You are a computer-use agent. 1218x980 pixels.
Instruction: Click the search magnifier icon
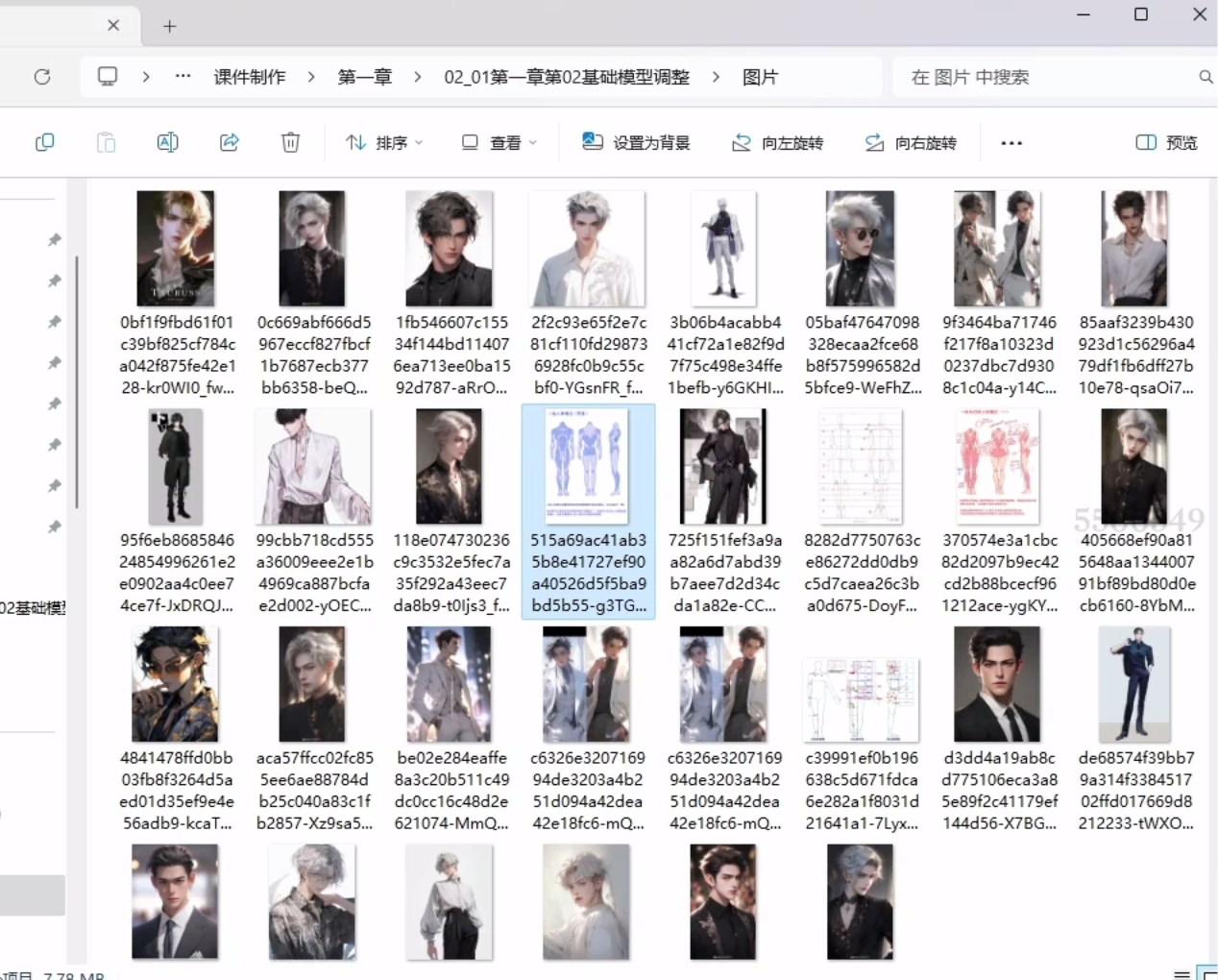tap(1206, 77)
